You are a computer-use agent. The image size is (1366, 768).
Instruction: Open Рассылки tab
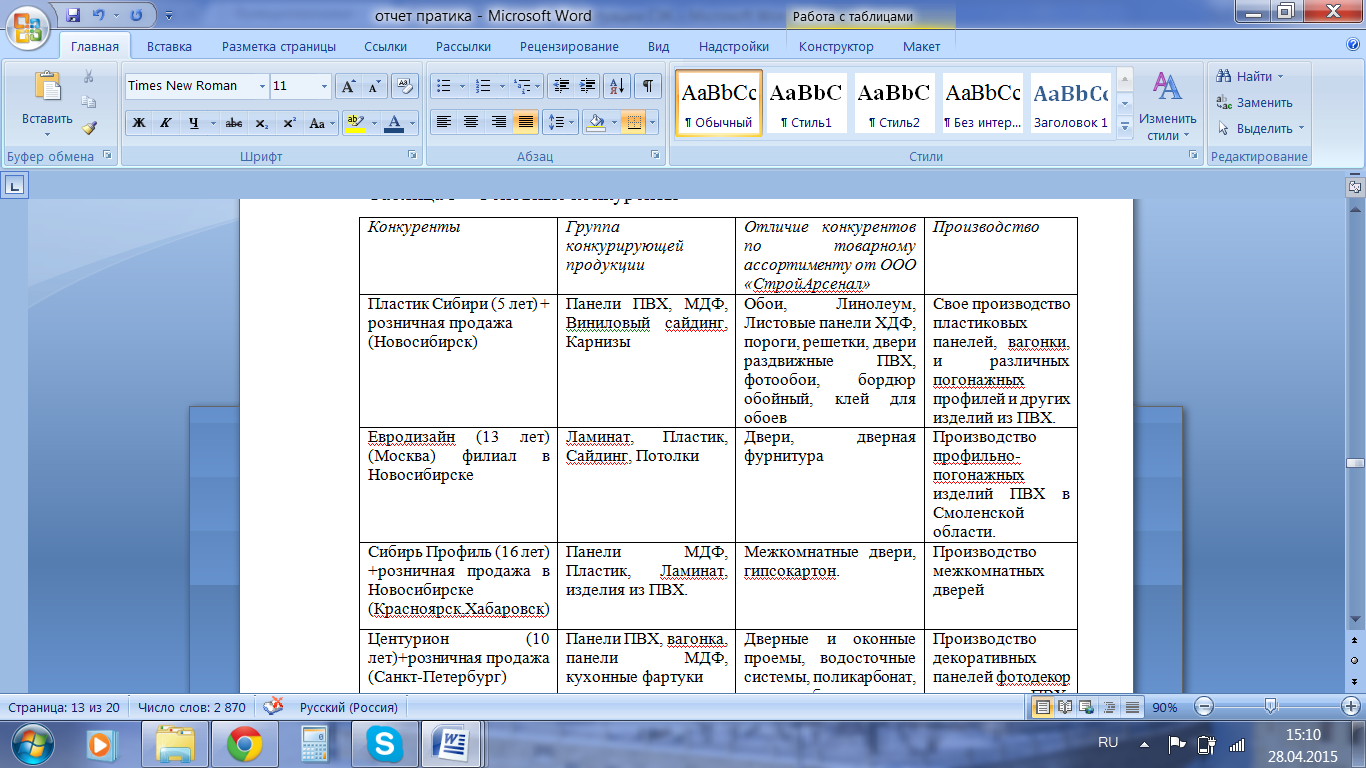463,47
